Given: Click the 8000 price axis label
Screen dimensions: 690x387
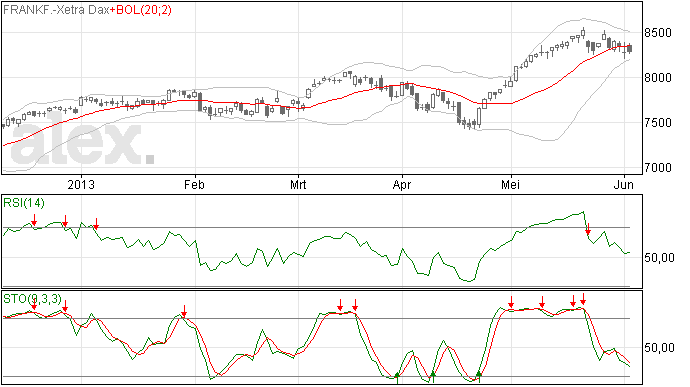Looking at the screenshot, I should [x=658, y=78].
